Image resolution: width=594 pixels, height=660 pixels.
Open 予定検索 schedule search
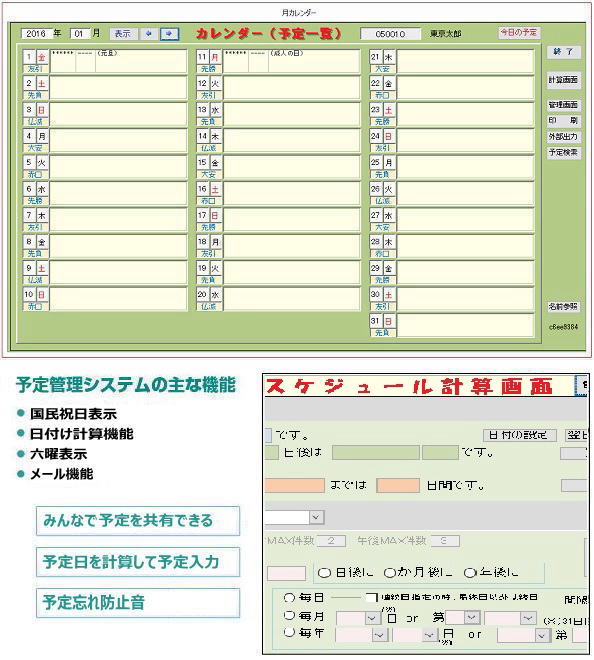[564, 152]
